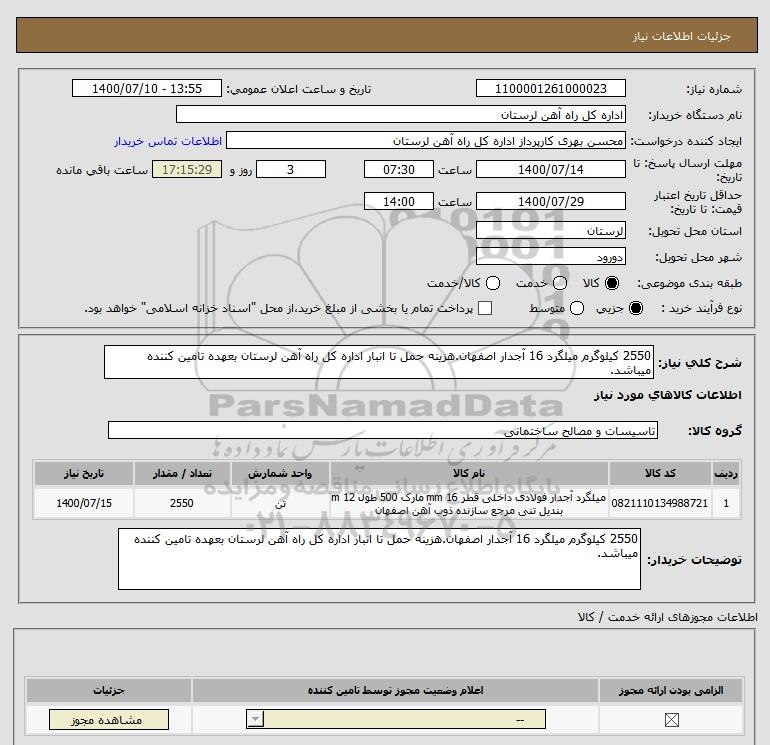This screenshot has width=770, height=745.
Task: Click the شماره نیاز number field
Action: click(x=550, y=88)
